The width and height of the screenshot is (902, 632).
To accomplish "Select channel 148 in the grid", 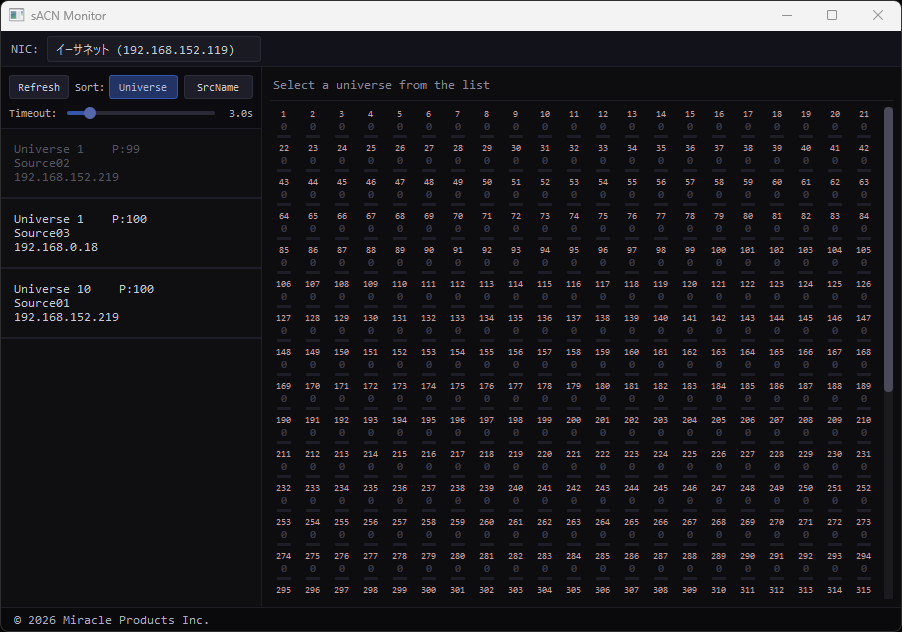I will [x=284, y=359].
